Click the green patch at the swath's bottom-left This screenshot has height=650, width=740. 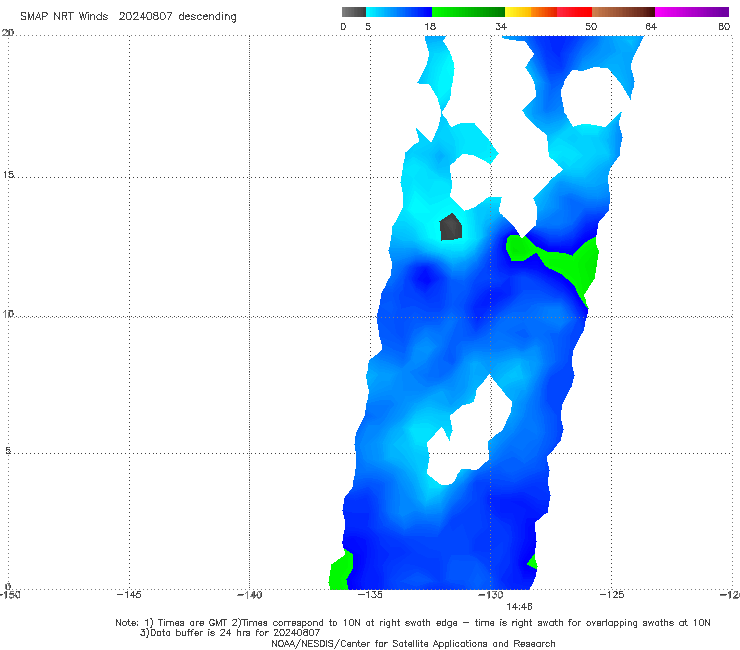[341, 570]
